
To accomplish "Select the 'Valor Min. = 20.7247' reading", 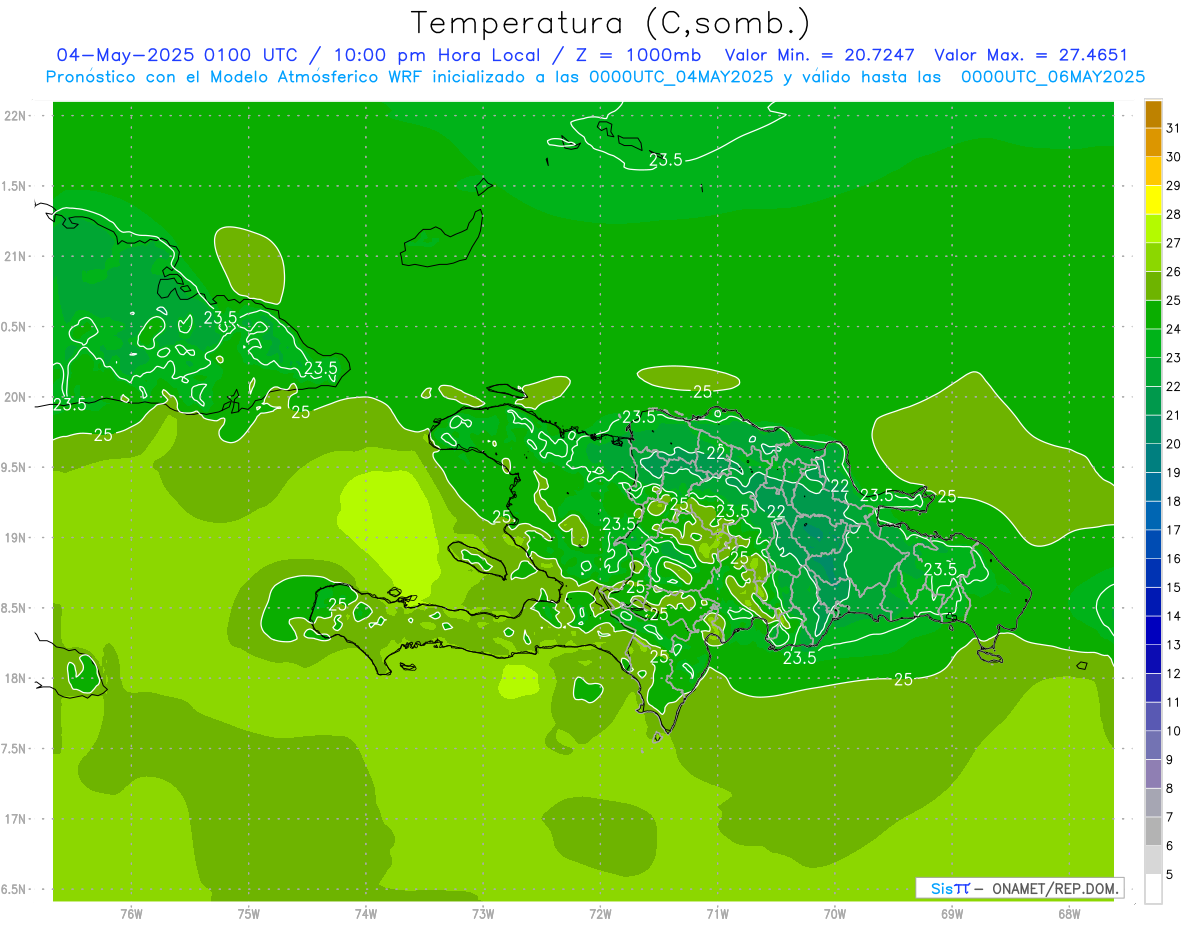I will pos(820,55).
